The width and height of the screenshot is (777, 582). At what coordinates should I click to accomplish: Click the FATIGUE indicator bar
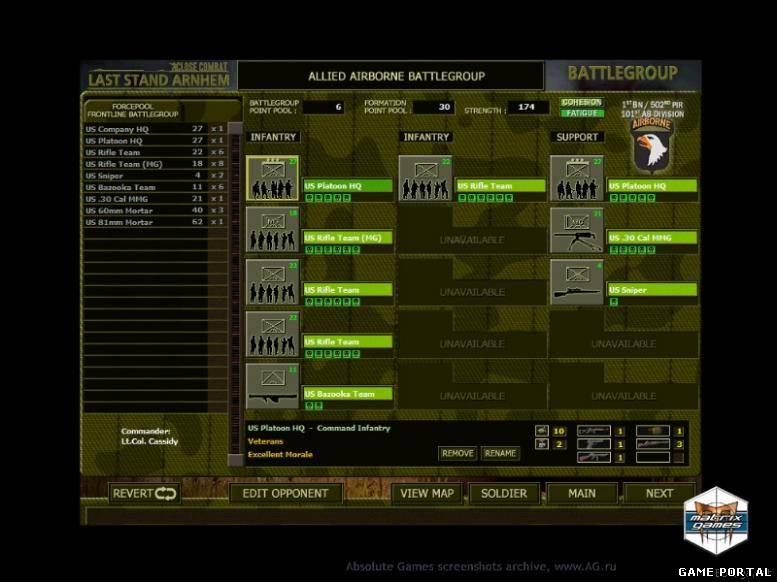[x=582, y=113]
